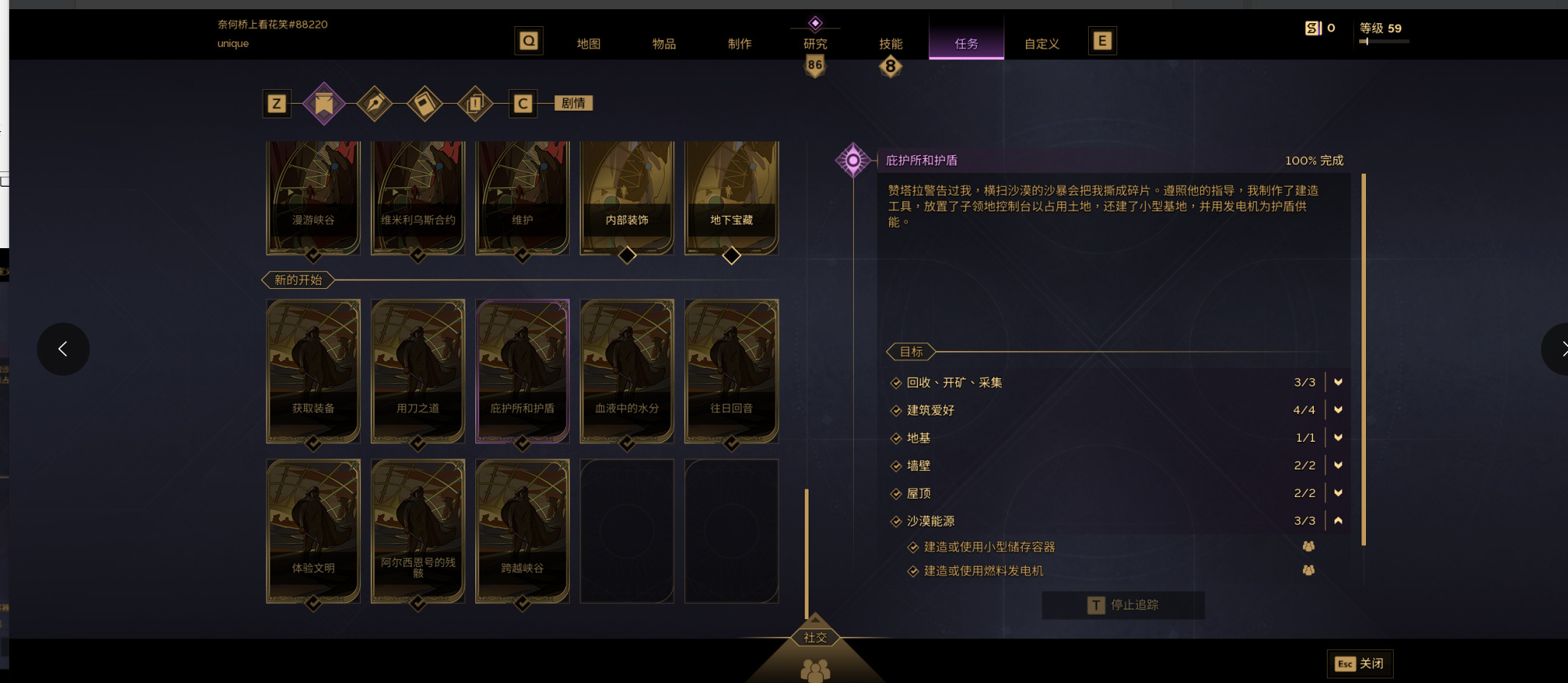Click the Q previous-tab key icon
1568x683 pixels.
click(x=529, y=41)
